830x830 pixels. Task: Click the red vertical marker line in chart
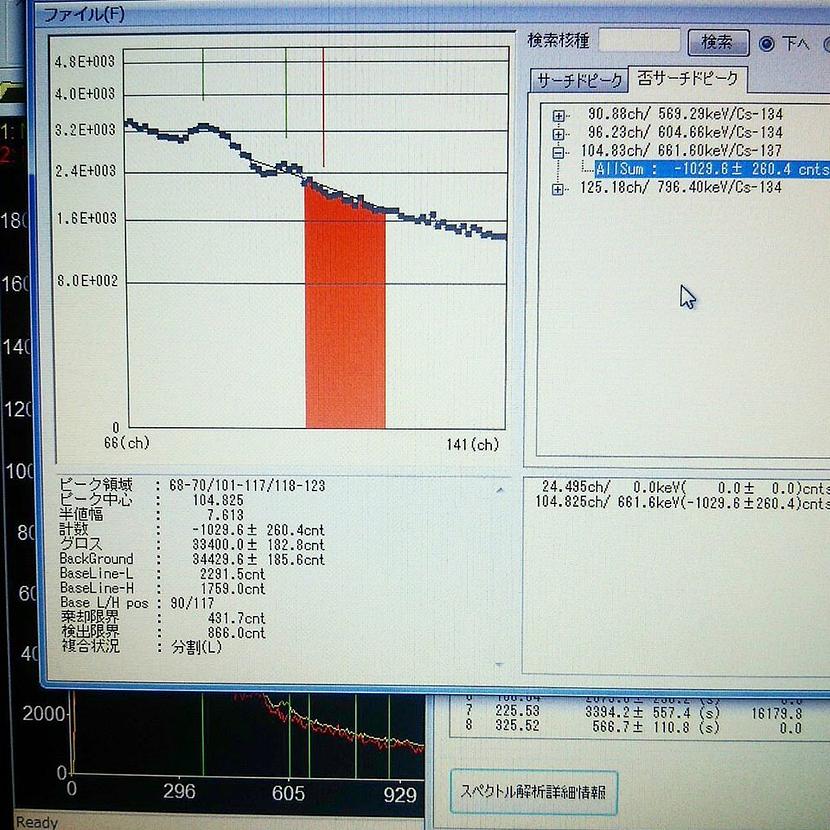[x=323, y=110]
